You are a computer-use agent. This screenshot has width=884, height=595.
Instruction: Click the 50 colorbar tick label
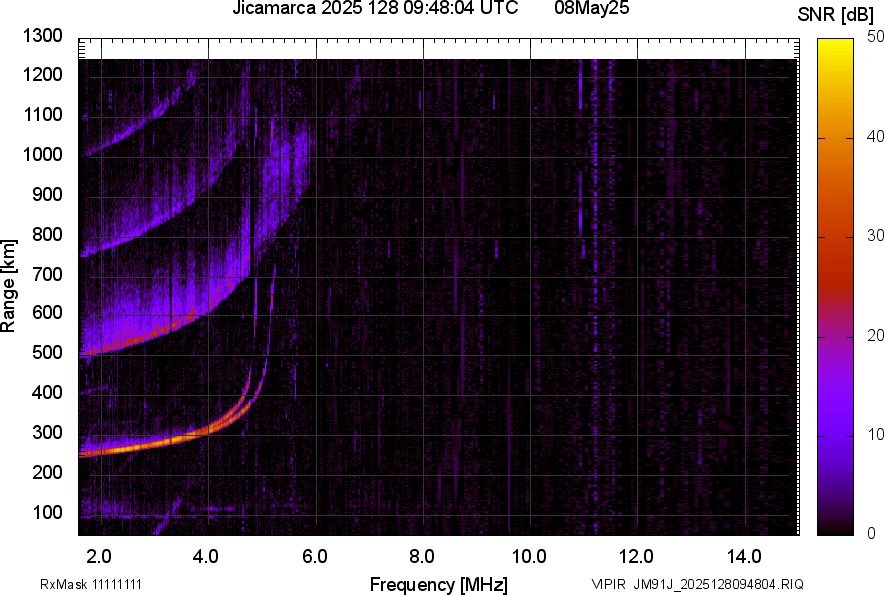[x=874, y=37]
